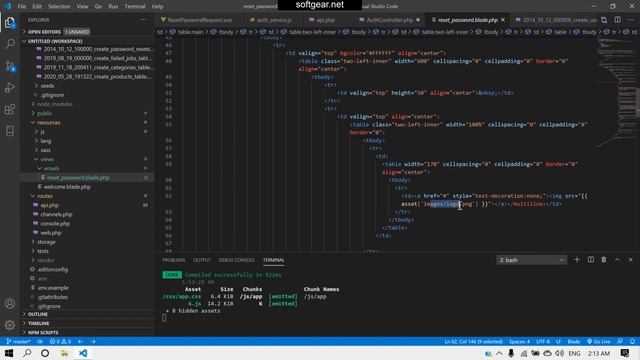Click Go Live in status bar

[x=599, y=341]
